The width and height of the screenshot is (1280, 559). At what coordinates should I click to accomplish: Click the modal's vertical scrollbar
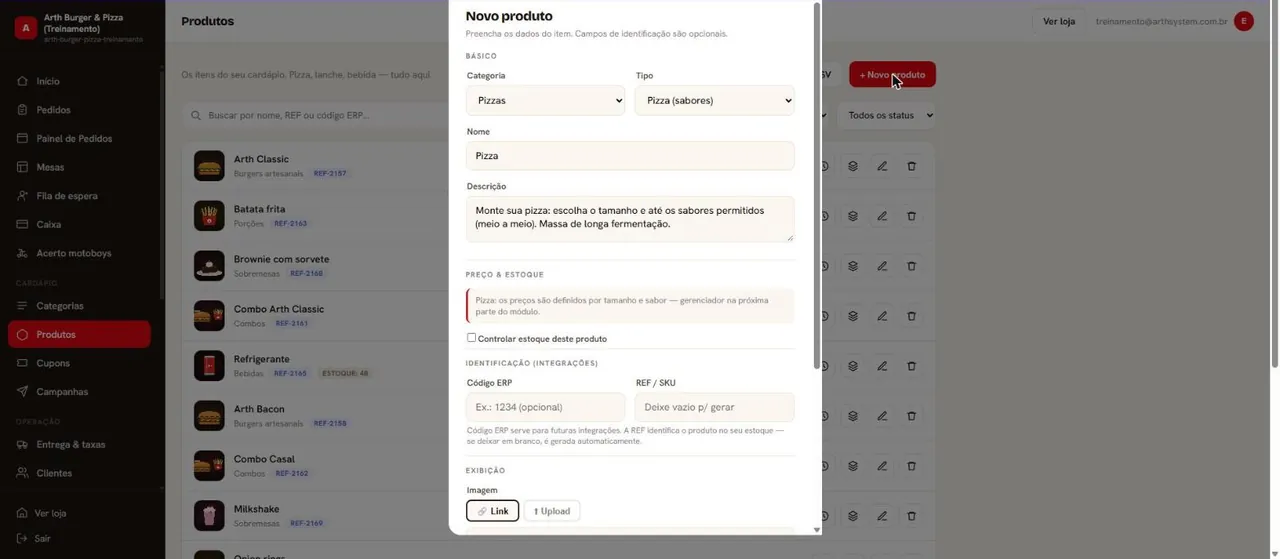click(817, 185)
